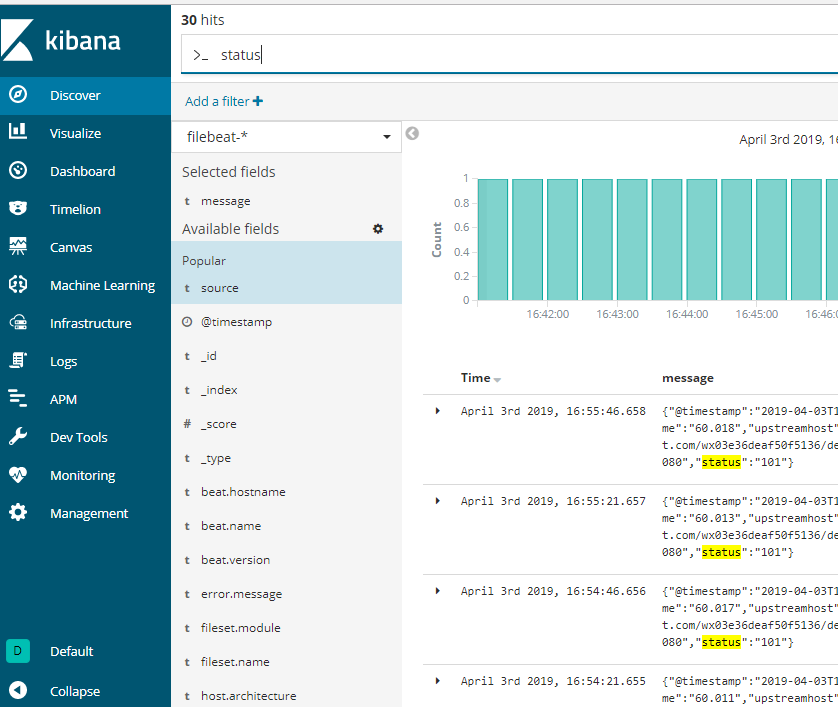Expand the 16:55:21.657 log row
The image size is (838, 707).
click(x=438, y=501)
